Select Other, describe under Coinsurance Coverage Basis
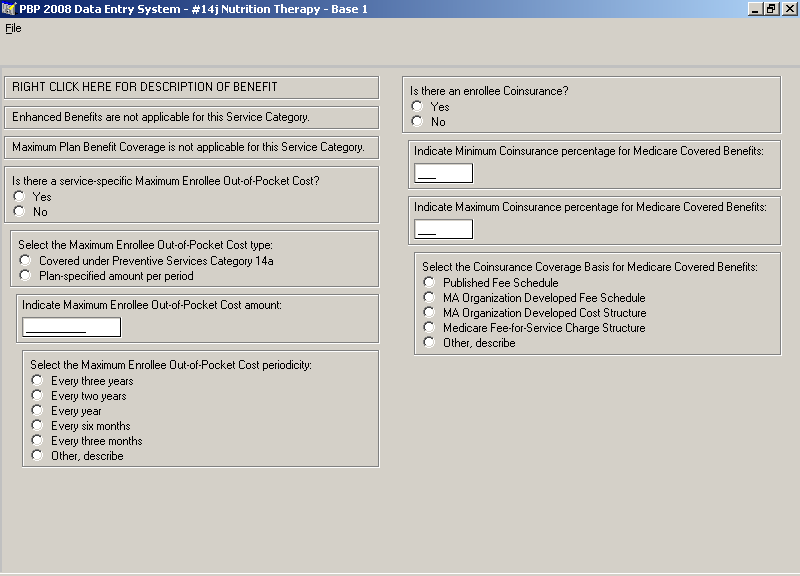This screenshot has height=576, width=800. point(429,342)
